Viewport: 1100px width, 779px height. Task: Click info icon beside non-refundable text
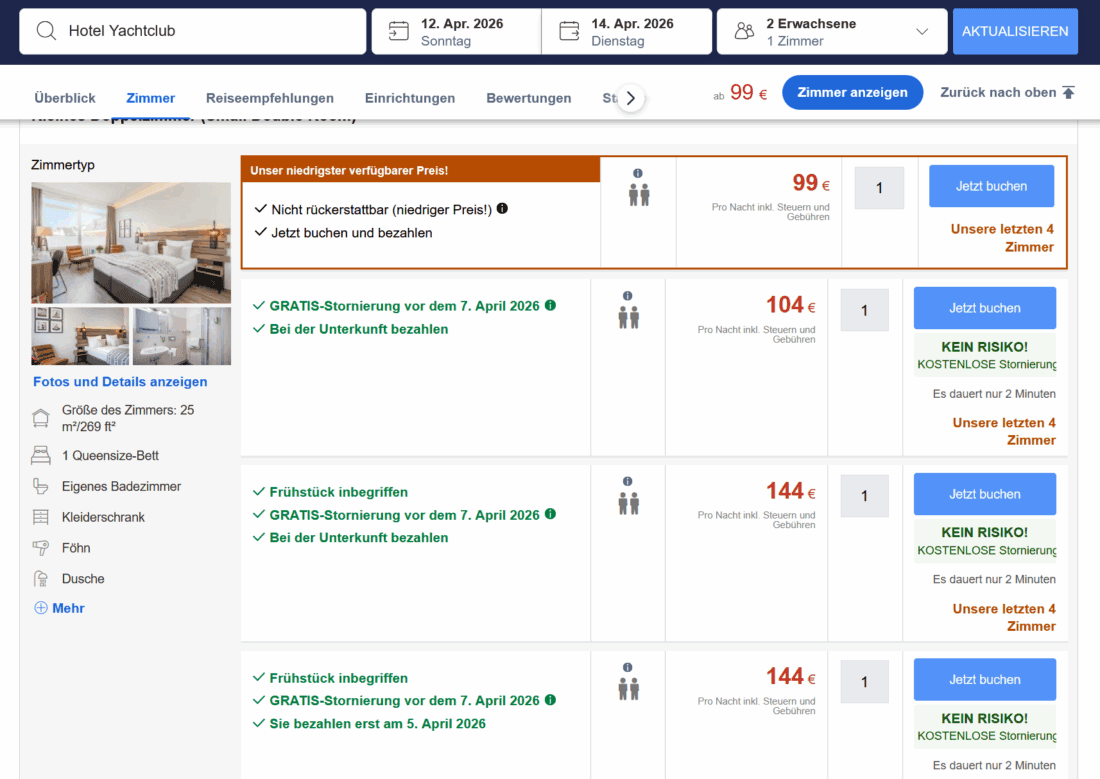[502, 209]
